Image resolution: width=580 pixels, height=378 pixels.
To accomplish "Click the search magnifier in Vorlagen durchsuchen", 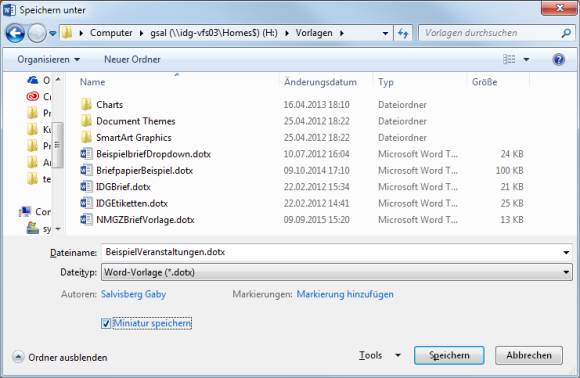I will point(566,33).
